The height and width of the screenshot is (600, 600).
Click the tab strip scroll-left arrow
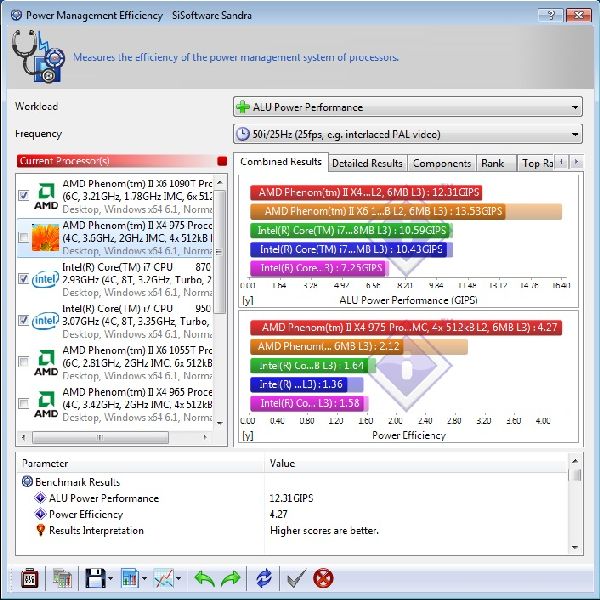[561, 162]
